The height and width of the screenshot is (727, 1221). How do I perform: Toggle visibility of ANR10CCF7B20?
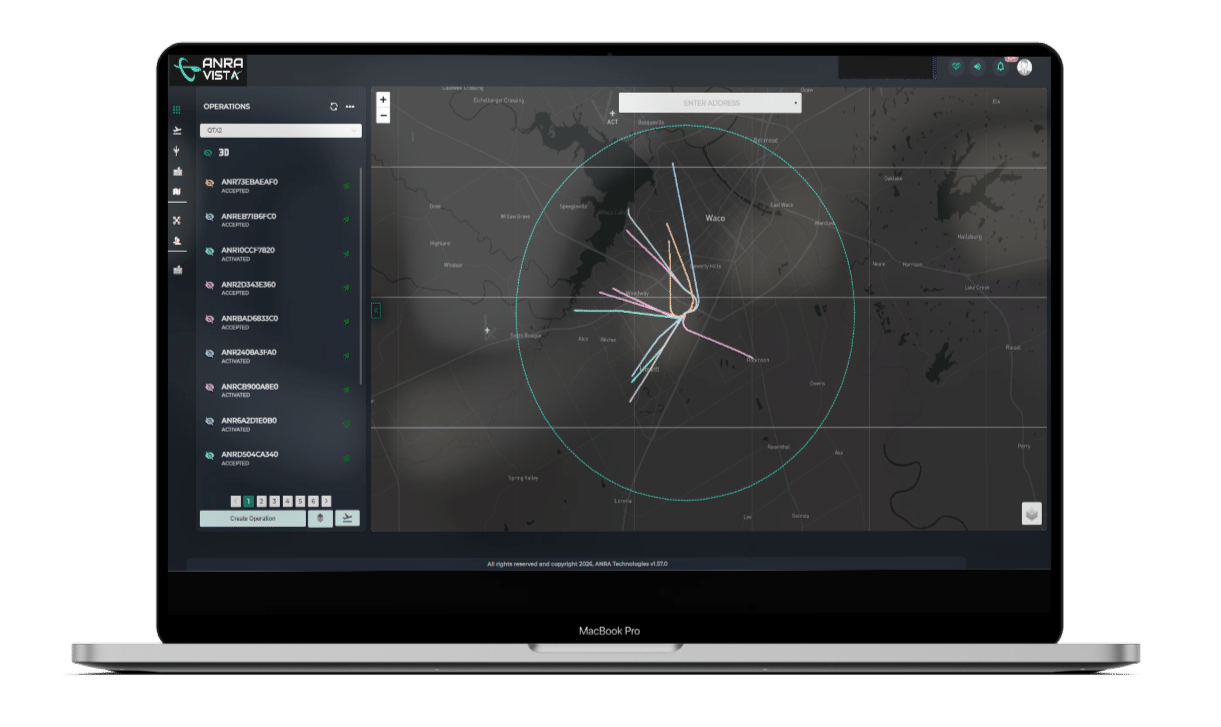210,251
